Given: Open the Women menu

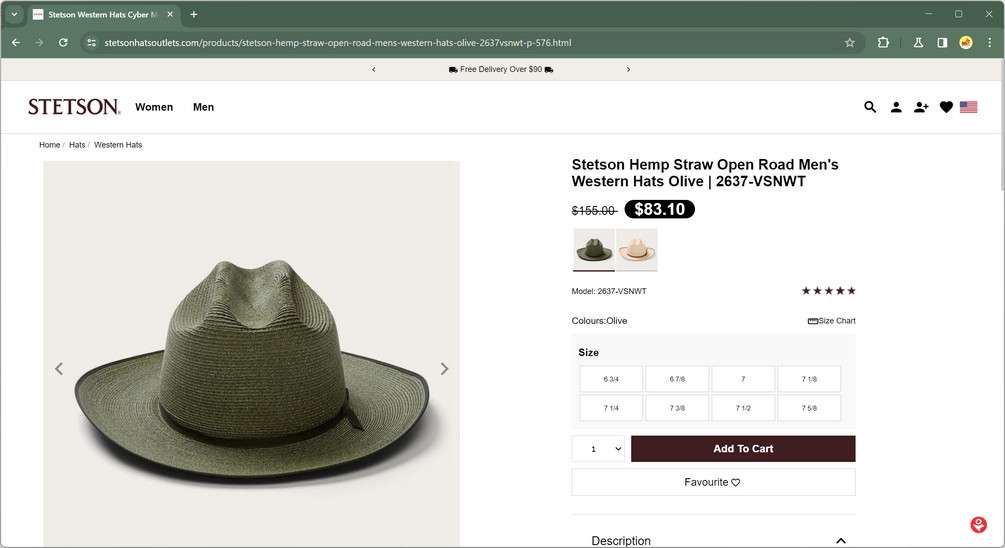Looking at the screenshot, I should click(x=154, y=107).
